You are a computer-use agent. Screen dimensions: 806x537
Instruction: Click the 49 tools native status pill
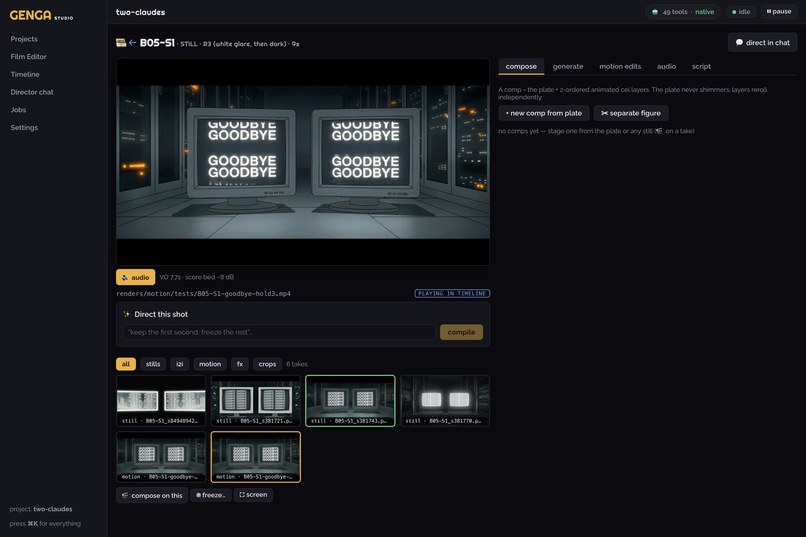[683, 12]
